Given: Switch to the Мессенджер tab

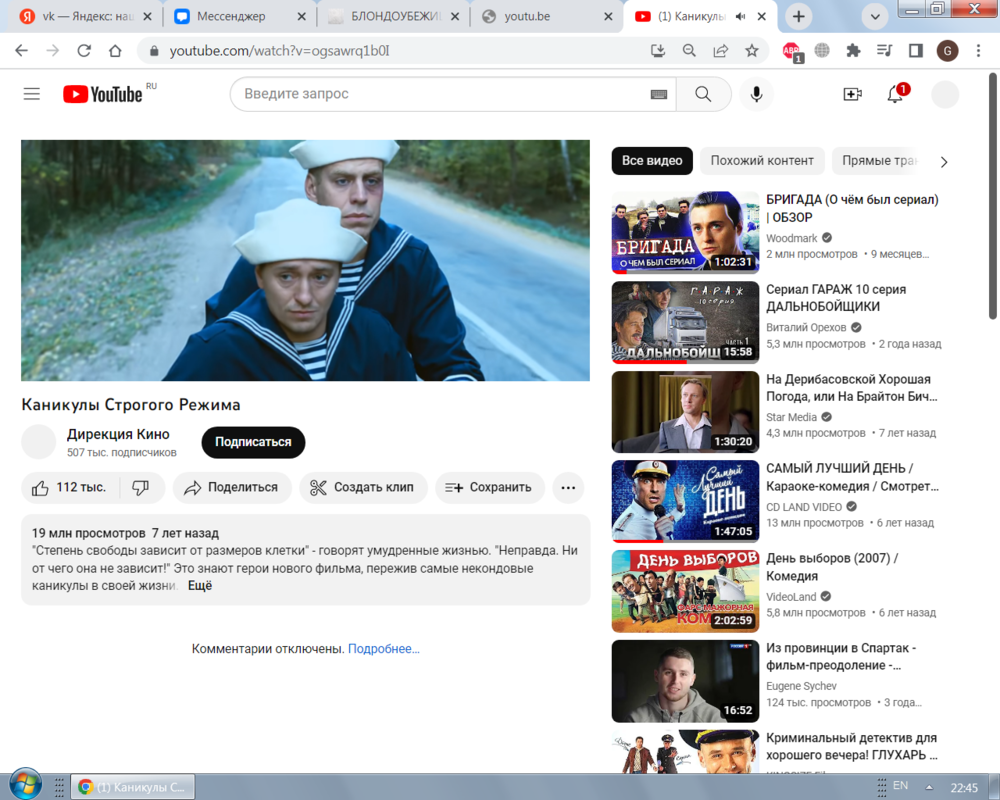Looking at the screenshot, I should coord(240,17).
